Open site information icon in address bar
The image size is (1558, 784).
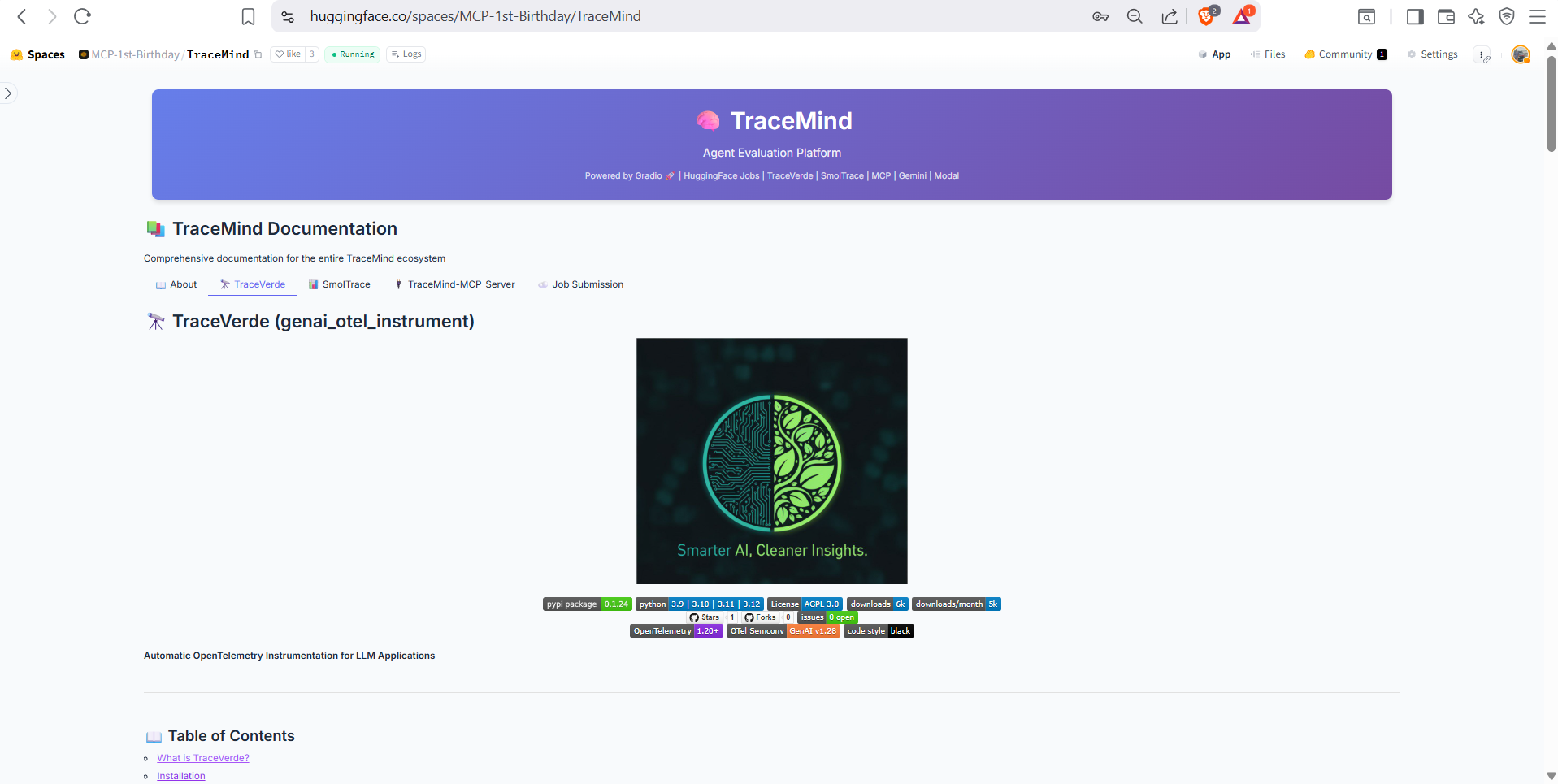click(288, 16)
